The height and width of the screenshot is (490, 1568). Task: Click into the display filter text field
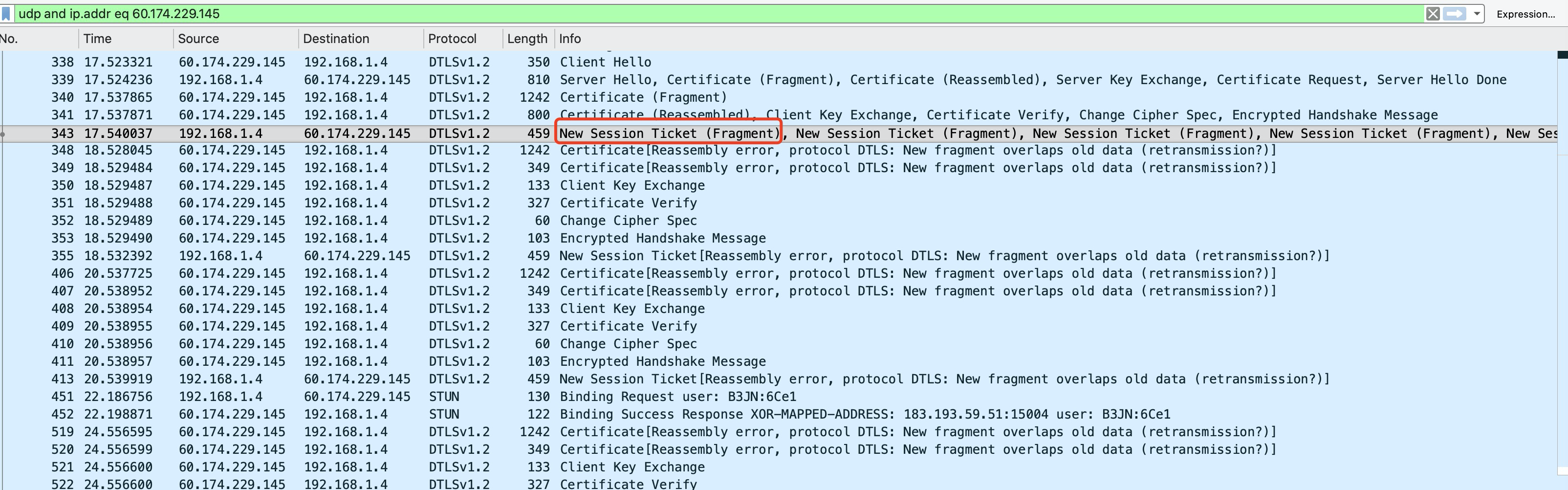pos(719,13)
